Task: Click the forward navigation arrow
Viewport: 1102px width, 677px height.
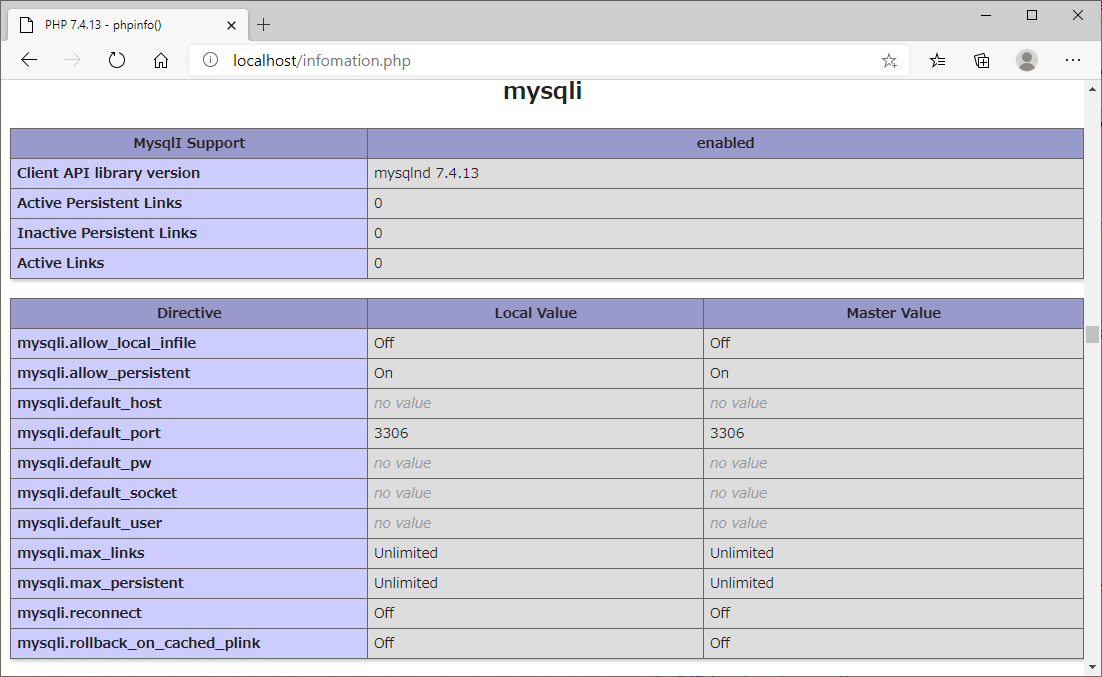Action: (73, 60)
